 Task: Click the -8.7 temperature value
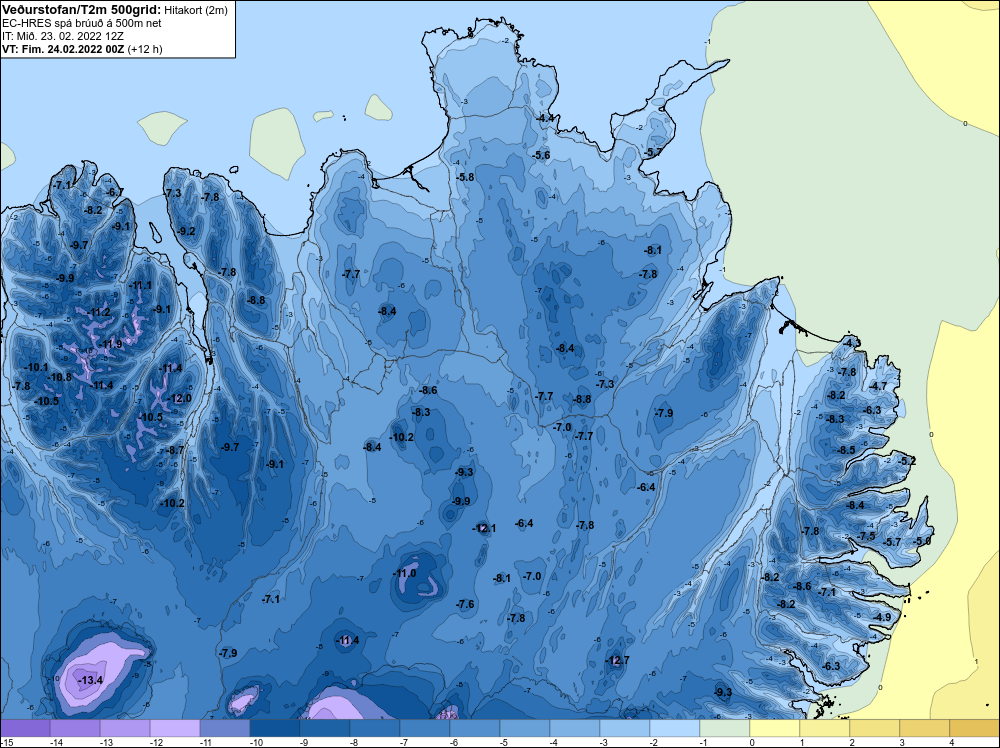pyautogui.click(x=175, y=450)
